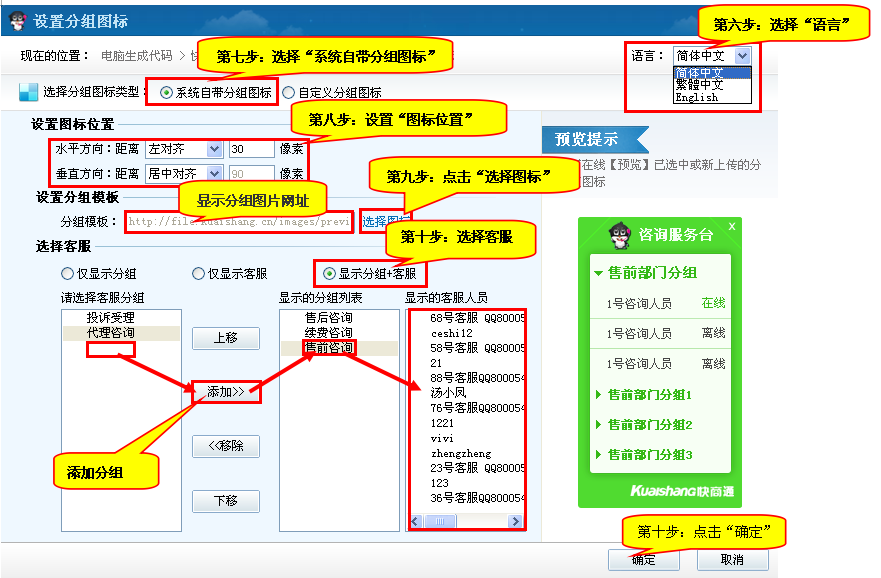The height and width of the screenshot is (578, 881).
Task: Pick English in the language dropdown list
Action: pyautogui.click(x=696, y=98)
